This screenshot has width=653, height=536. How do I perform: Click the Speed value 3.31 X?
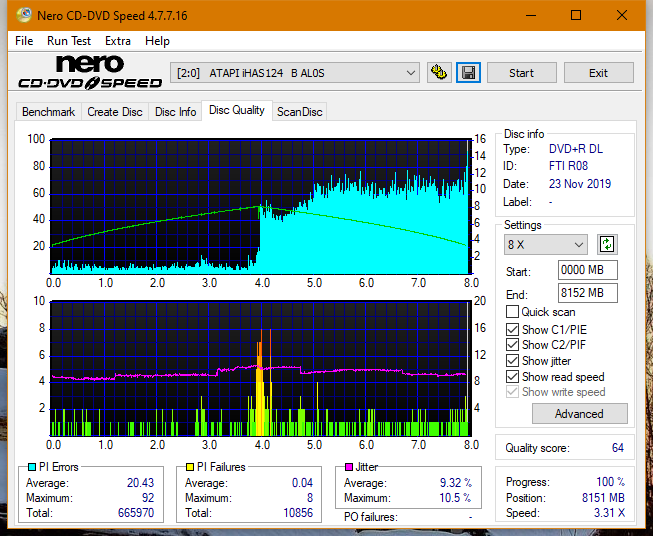[x=609, y=513]
